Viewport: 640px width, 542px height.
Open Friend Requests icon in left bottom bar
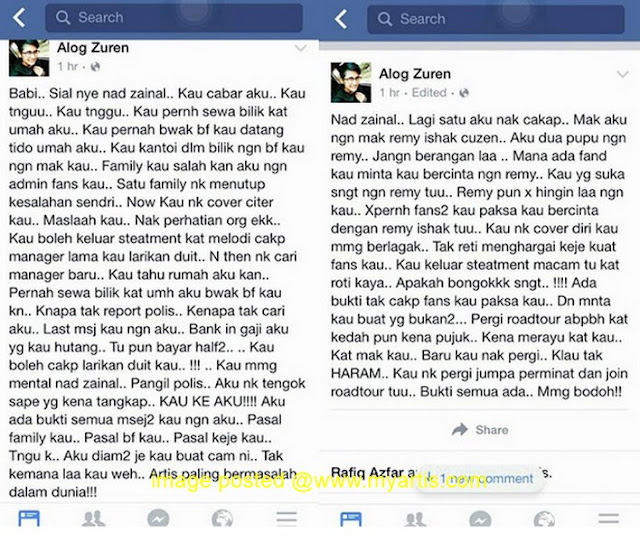(93, 519)
